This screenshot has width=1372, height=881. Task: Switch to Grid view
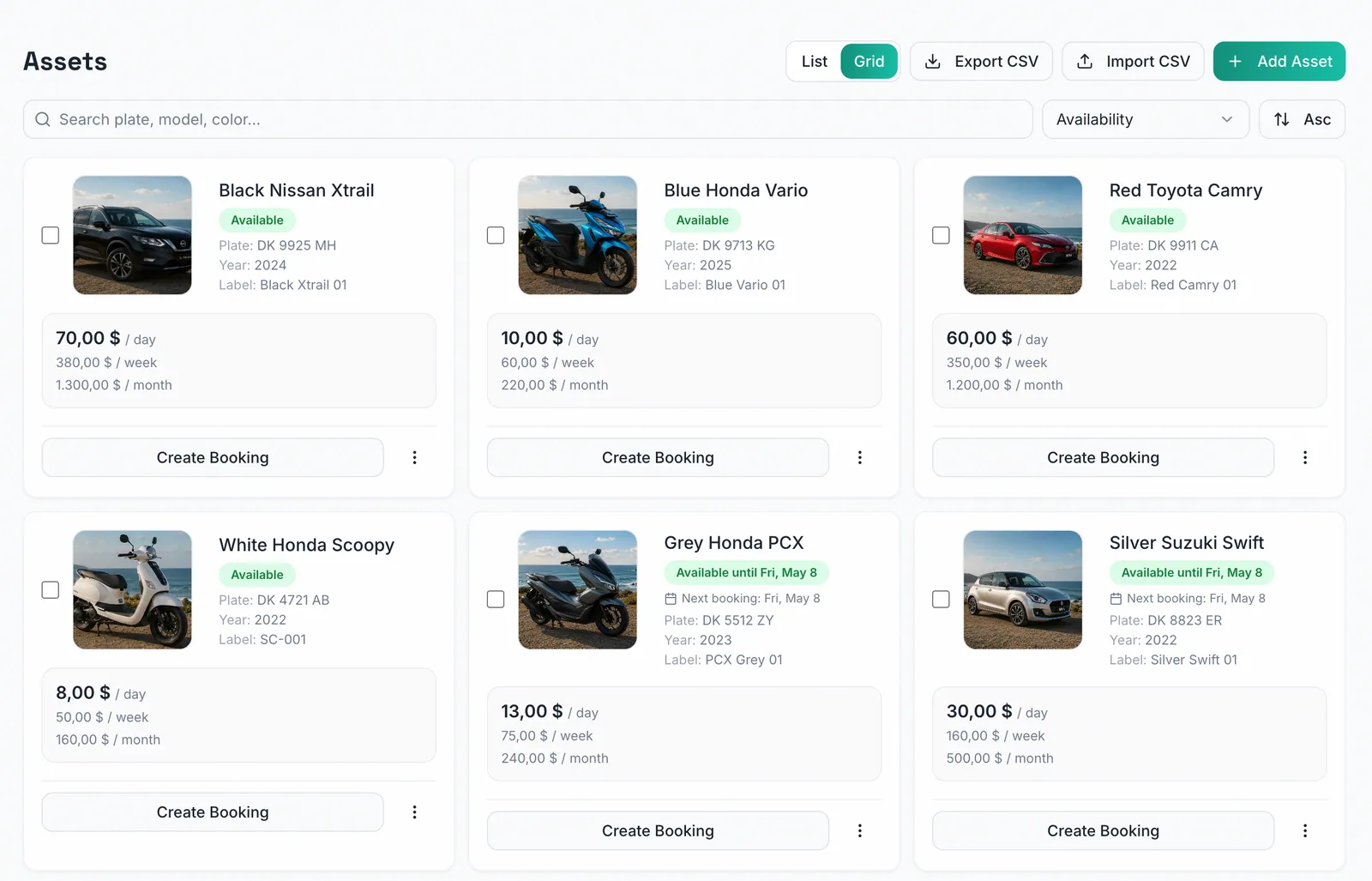click(x=869, y=61)
